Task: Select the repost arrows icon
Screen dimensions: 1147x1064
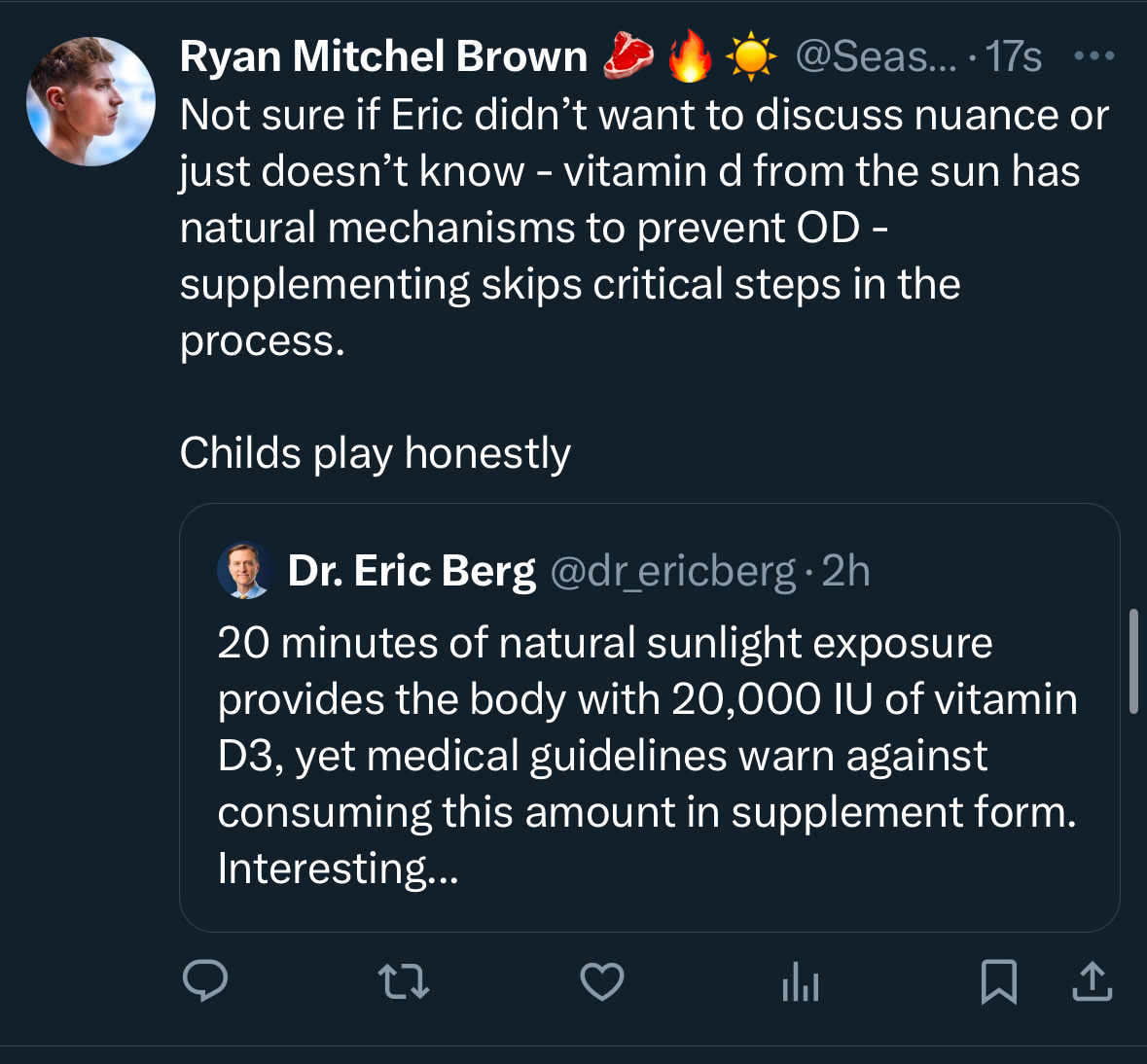Action: pos(403,984)
